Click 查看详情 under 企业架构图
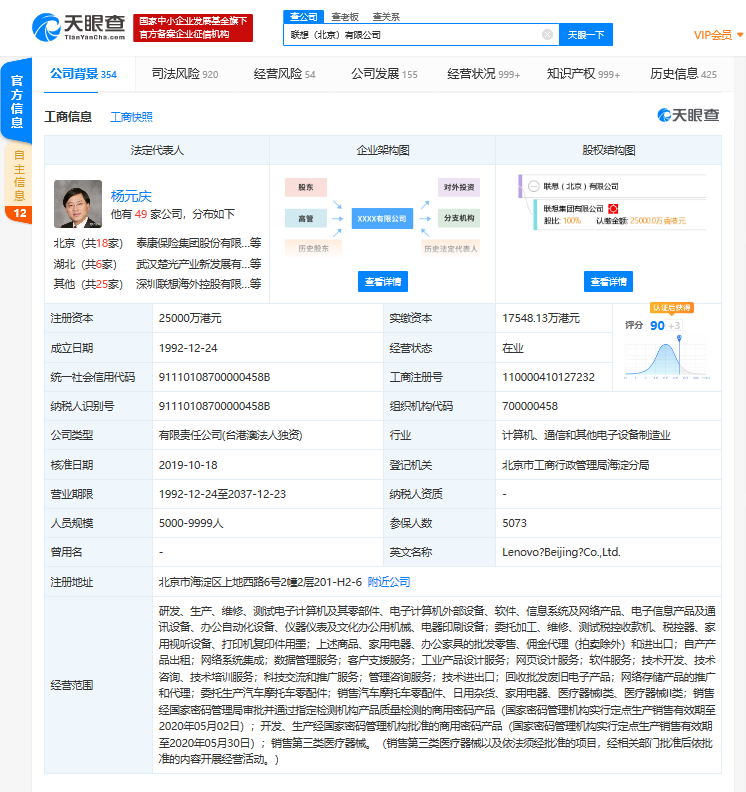The width and height of the screenshot is (746, 792). click(x=383, y=281)
